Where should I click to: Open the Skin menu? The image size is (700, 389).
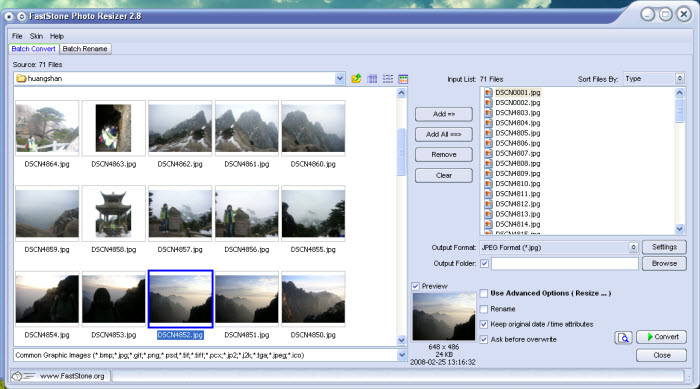pos(36,36)
